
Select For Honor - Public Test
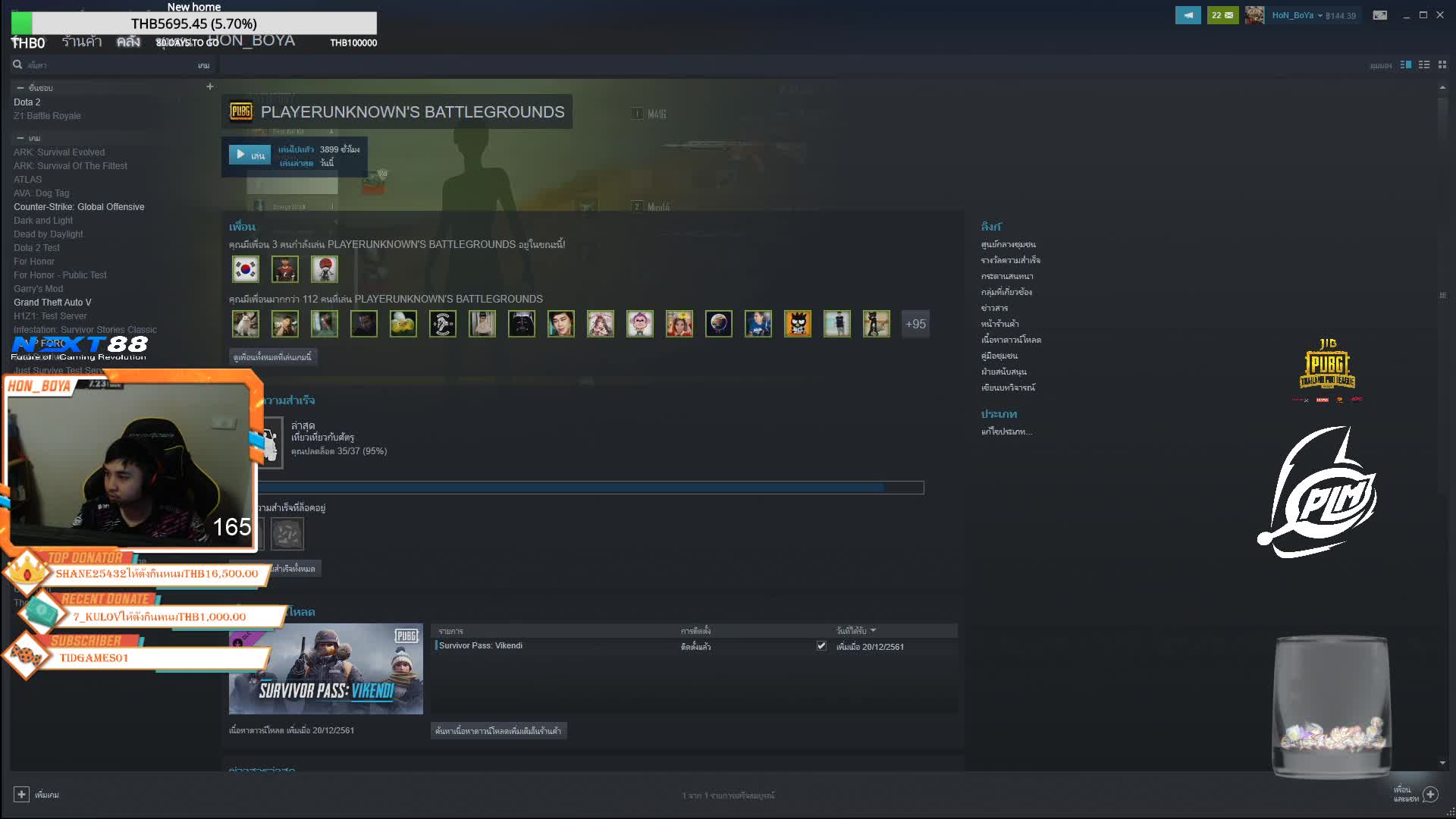point(60,275)
